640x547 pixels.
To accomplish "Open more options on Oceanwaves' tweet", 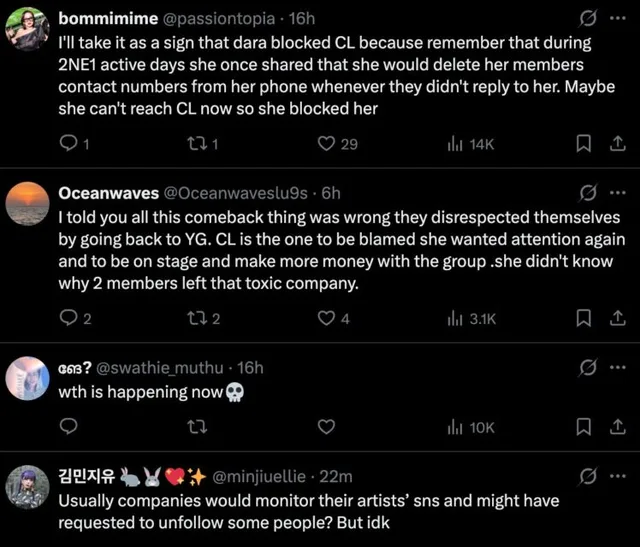I will 618,192.
